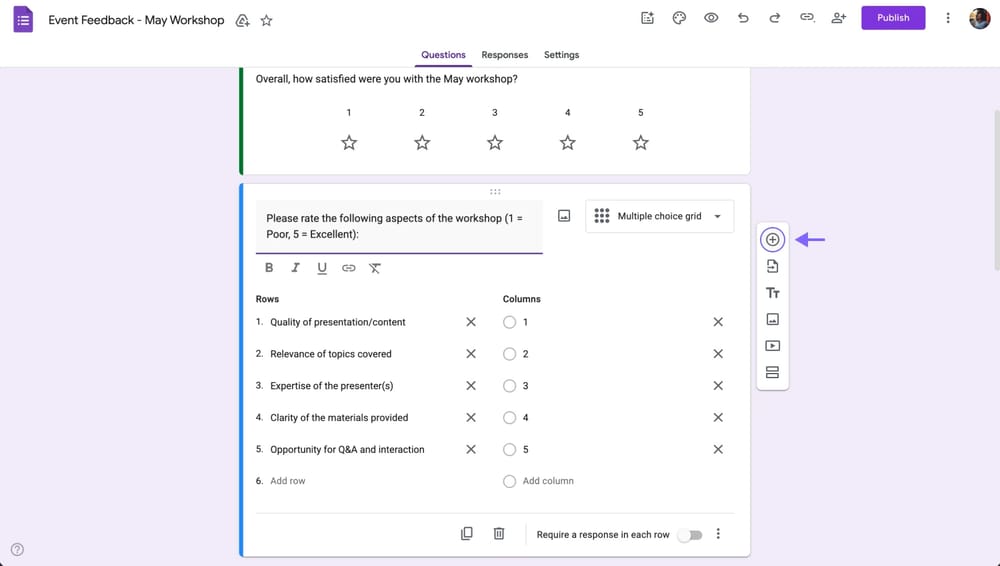The image size is (1000, 566).
Task: Redo the last change
Action: [775, 18]
